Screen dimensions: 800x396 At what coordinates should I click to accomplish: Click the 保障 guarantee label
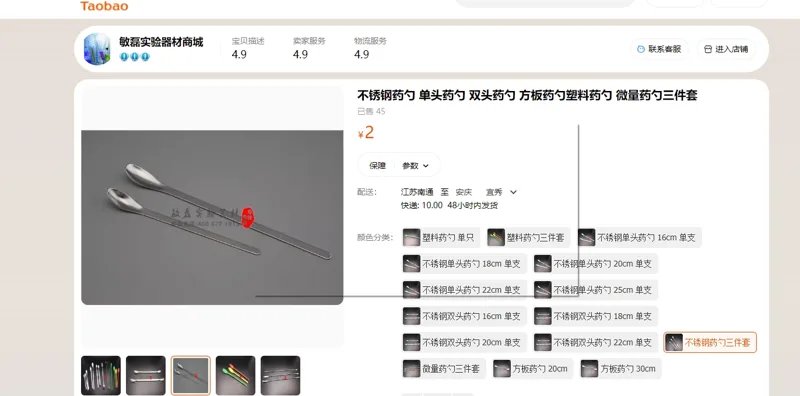click(x=378, y=165)
